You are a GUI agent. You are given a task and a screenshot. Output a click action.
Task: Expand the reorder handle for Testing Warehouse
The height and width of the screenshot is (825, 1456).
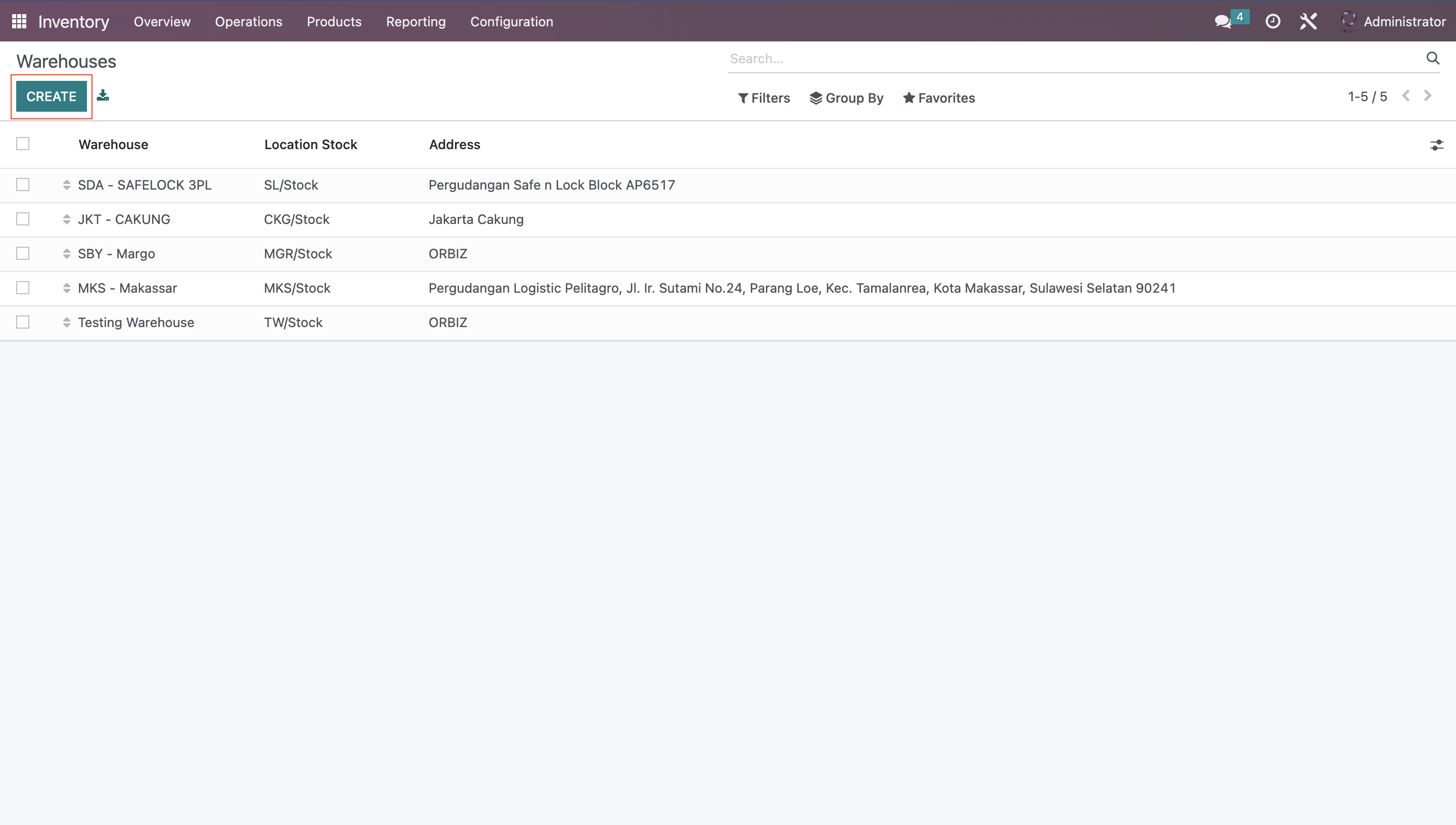tap(65, 322)
